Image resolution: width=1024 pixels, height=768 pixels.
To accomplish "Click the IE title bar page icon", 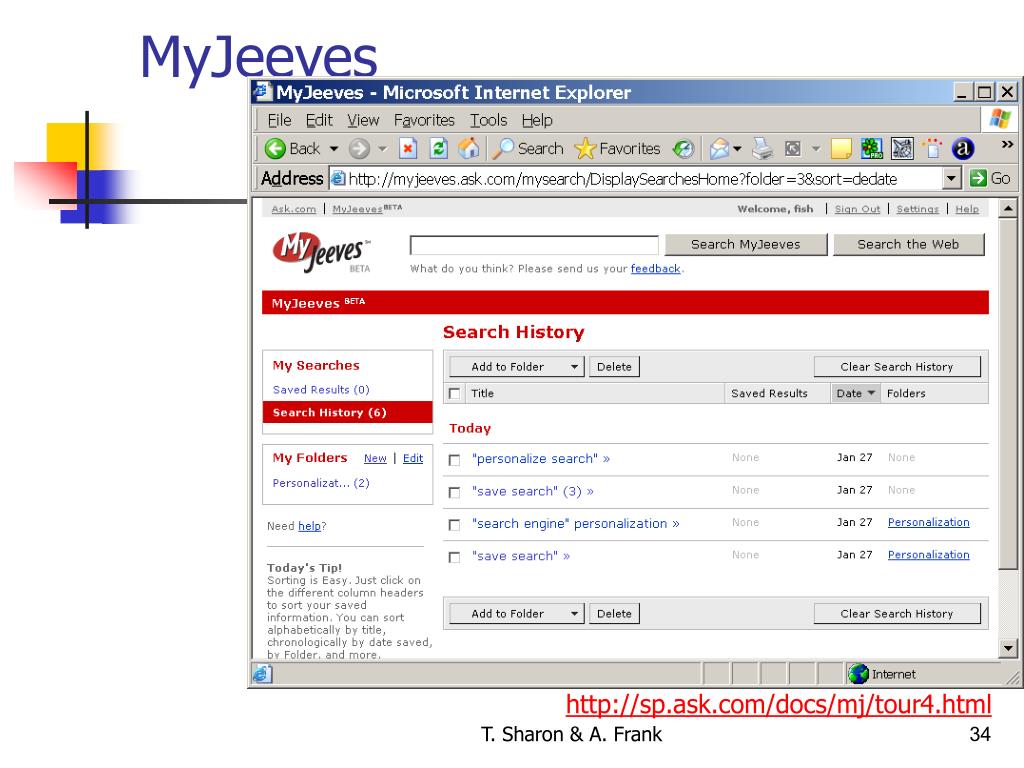I will (263, 91).
